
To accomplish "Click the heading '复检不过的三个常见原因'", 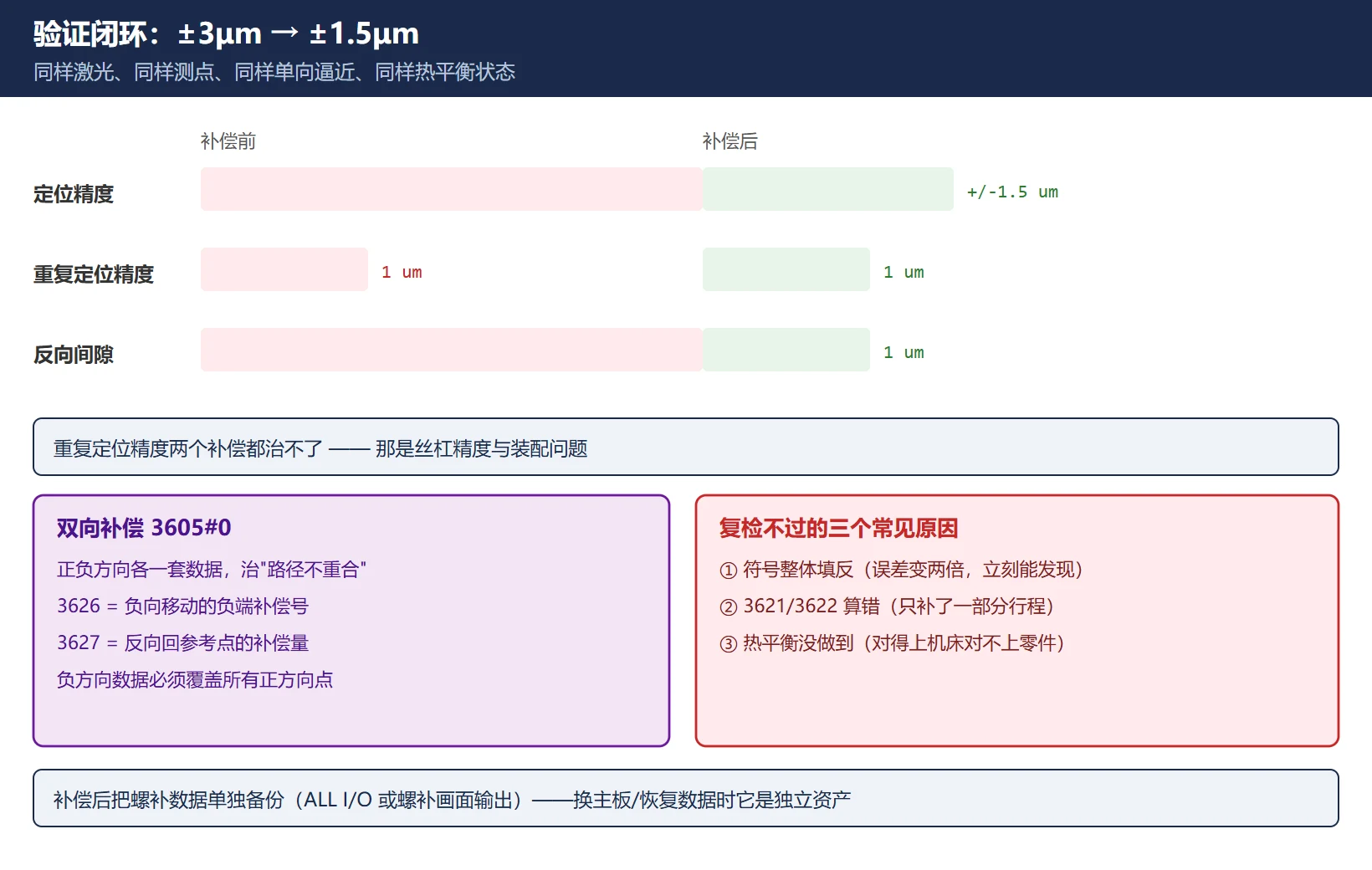I will [838, 528].
